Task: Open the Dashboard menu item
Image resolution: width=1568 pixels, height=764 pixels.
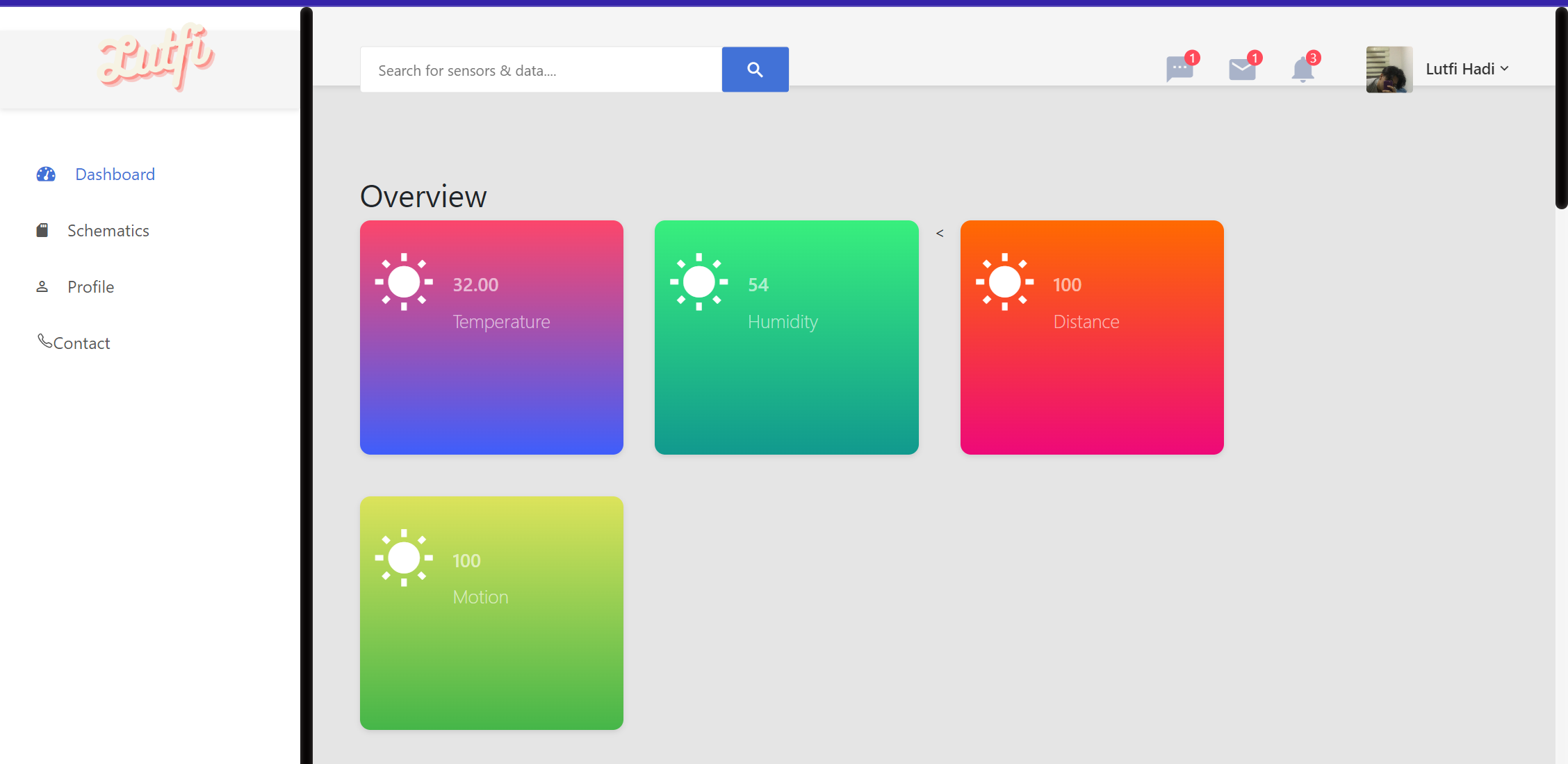Action: (115, 174)
